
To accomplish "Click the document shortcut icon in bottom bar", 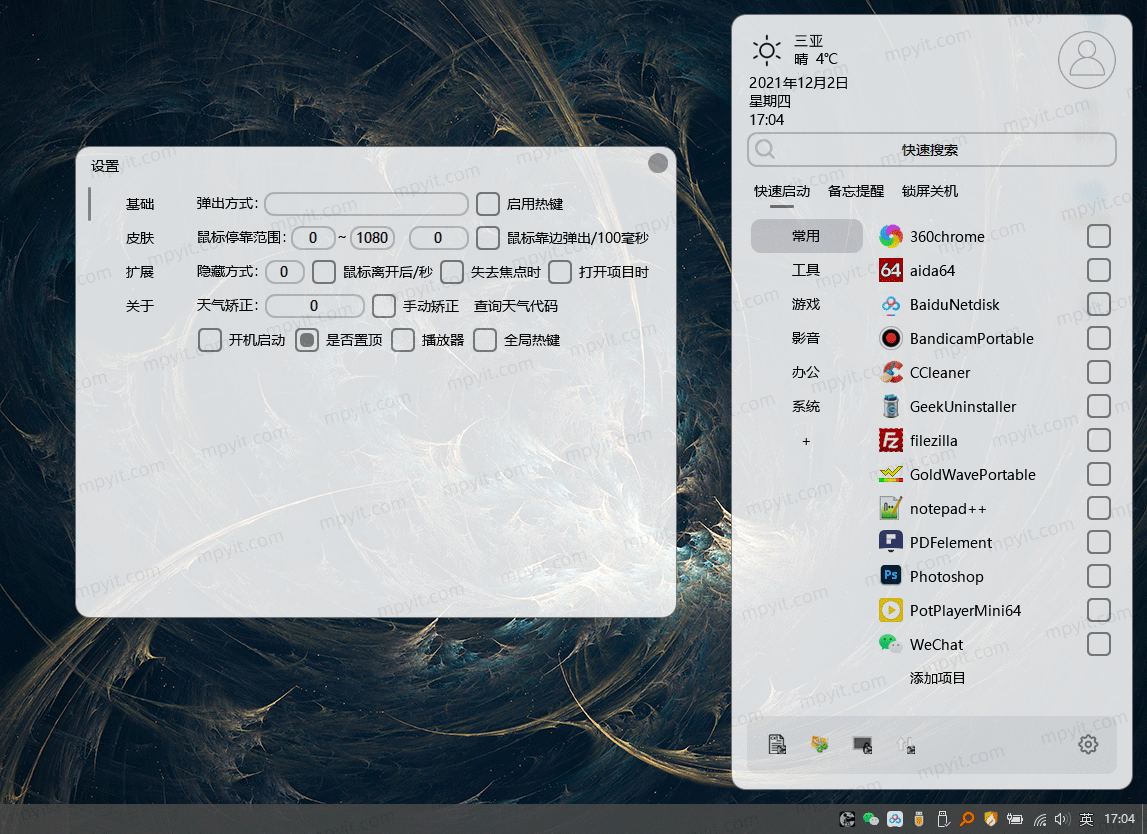I will (x=777, y=745).
